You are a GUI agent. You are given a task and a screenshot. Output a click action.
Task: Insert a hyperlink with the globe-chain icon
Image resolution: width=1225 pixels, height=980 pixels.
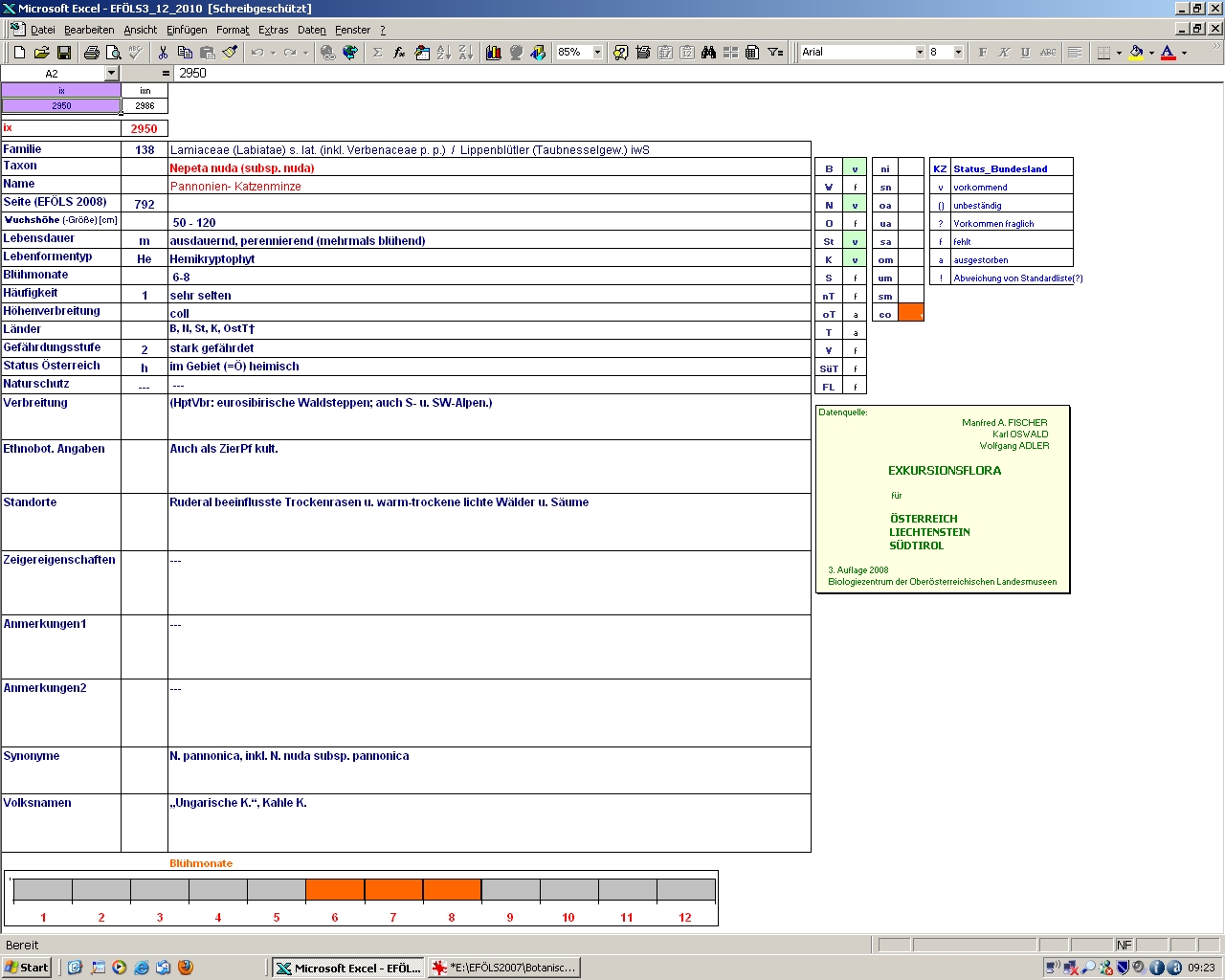[327, 53]
